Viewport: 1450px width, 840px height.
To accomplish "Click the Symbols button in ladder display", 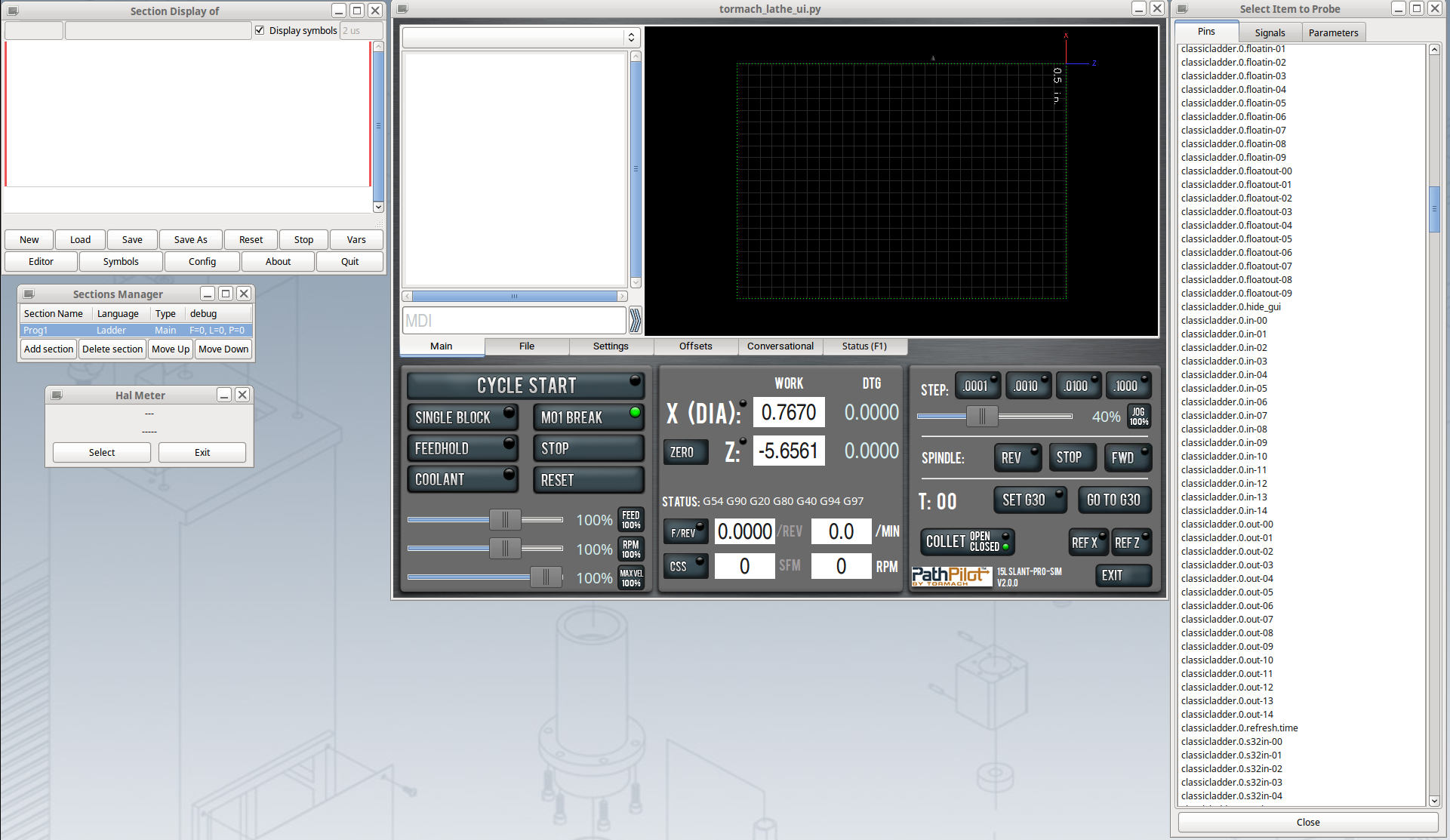I will [121, 261].
